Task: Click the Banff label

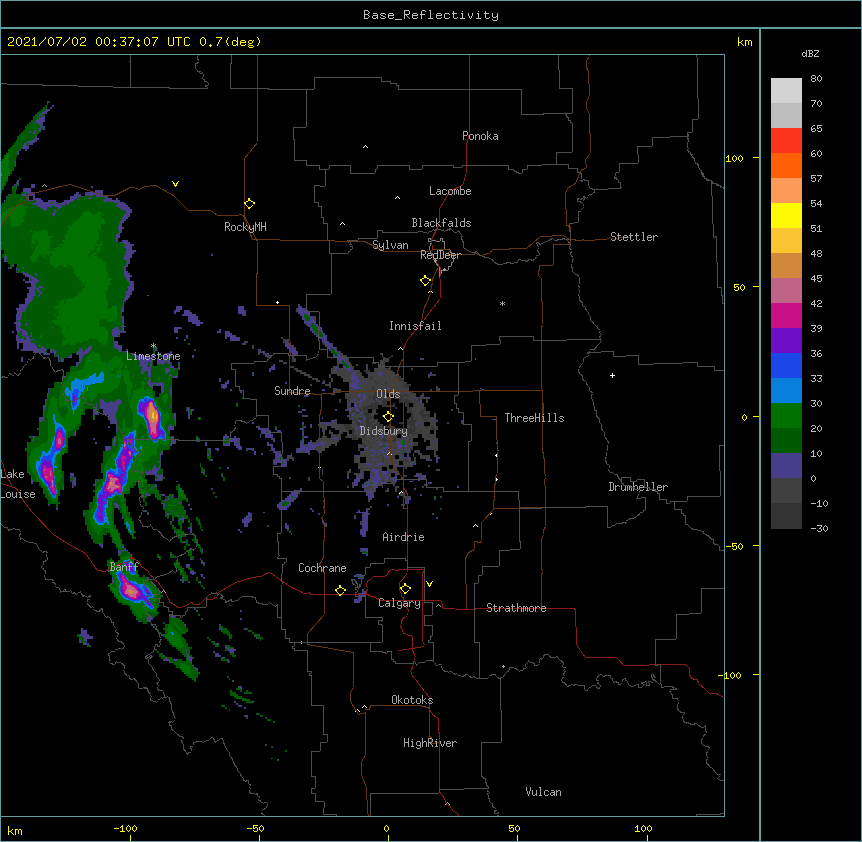Action: pos(124,567)
